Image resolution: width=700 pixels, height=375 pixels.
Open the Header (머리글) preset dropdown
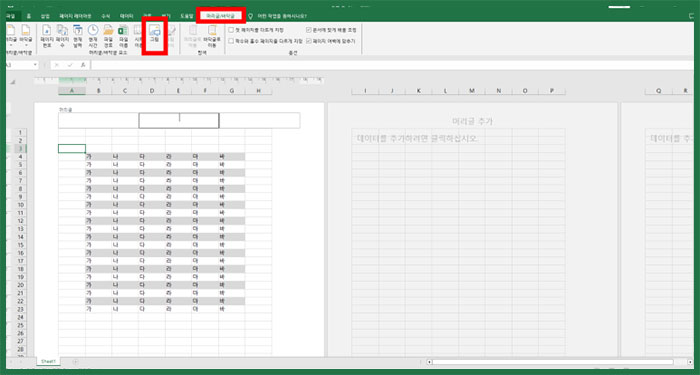(x=10, y=37)
